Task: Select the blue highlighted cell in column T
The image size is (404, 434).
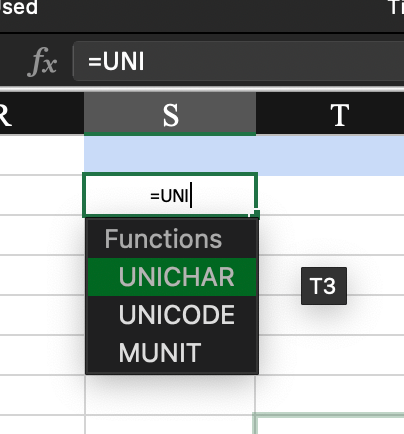Action: coord(330,155)
